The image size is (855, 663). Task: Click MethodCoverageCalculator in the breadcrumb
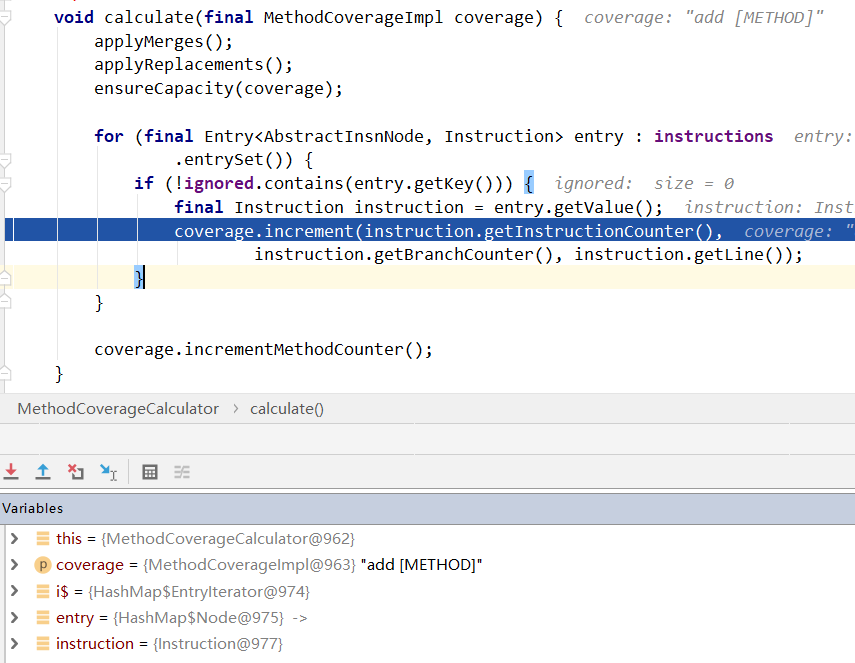pos(118,409)
